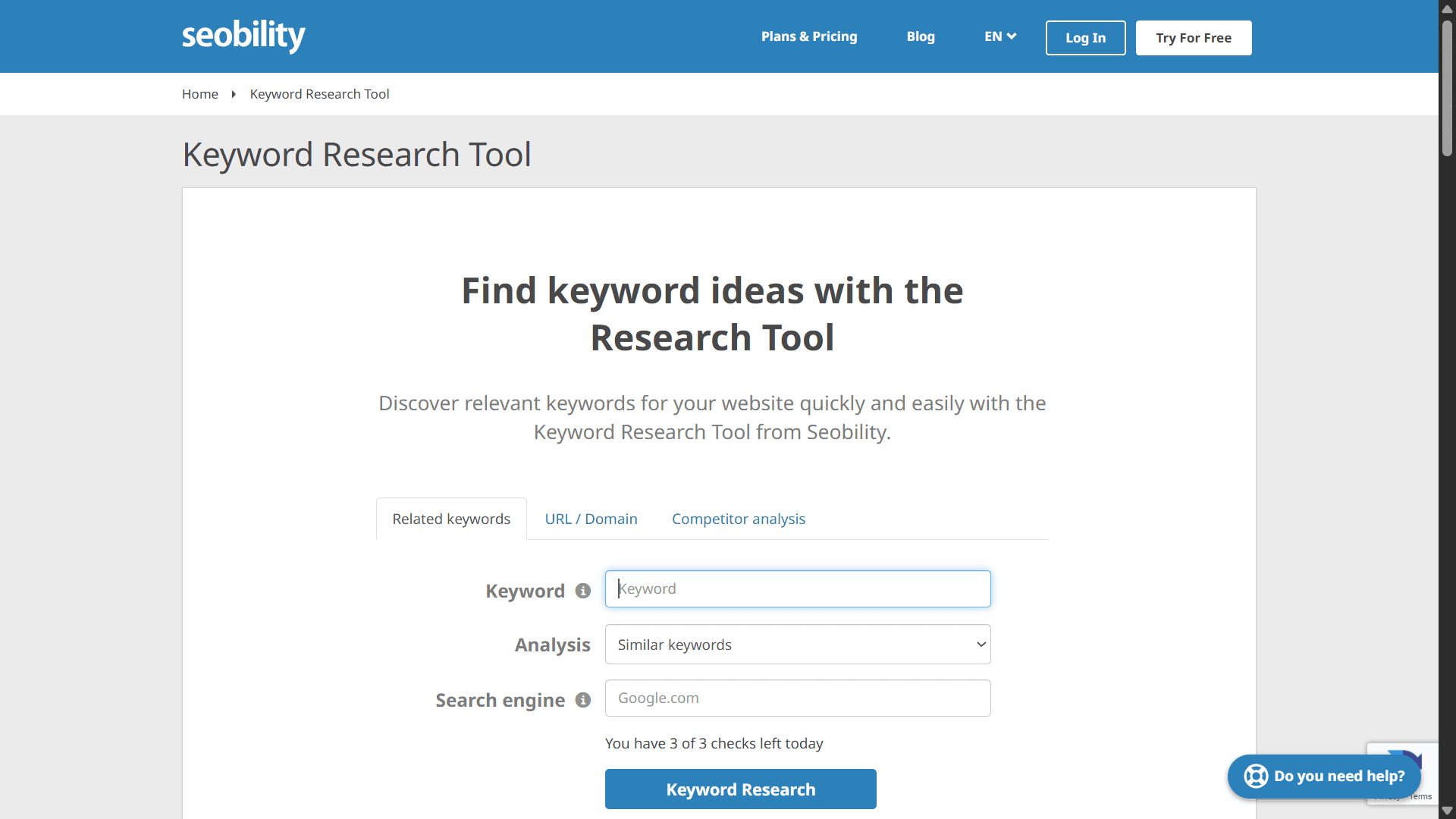Click 'You have 3 of 3 checks left today'

click(x=714, y=743)
